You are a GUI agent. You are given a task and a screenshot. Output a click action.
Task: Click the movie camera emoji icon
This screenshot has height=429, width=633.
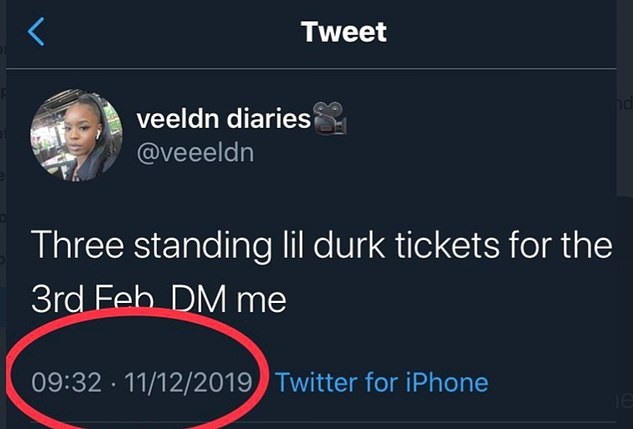click(331, 118)
